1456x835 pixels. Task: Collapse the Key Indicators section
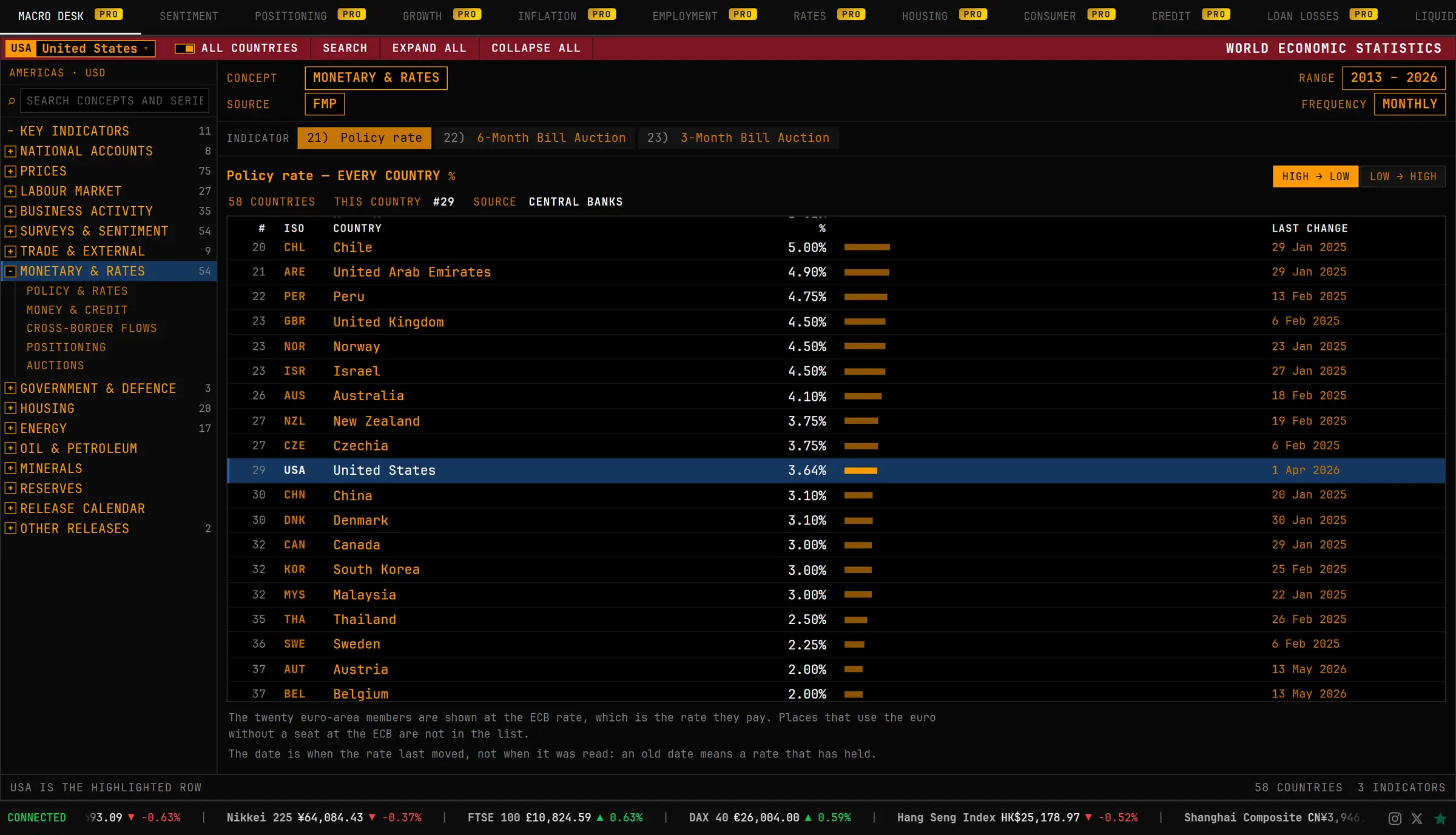click(10, 131)
